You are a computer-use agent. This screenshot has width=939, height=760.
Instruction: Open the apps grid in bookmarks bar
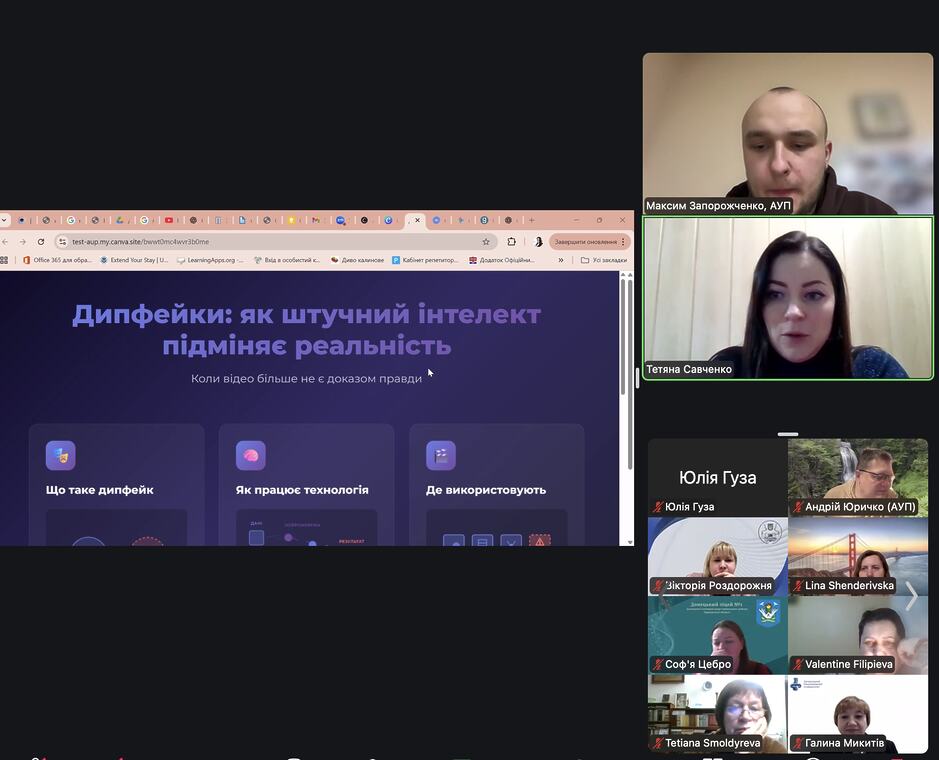click(5, 260)
